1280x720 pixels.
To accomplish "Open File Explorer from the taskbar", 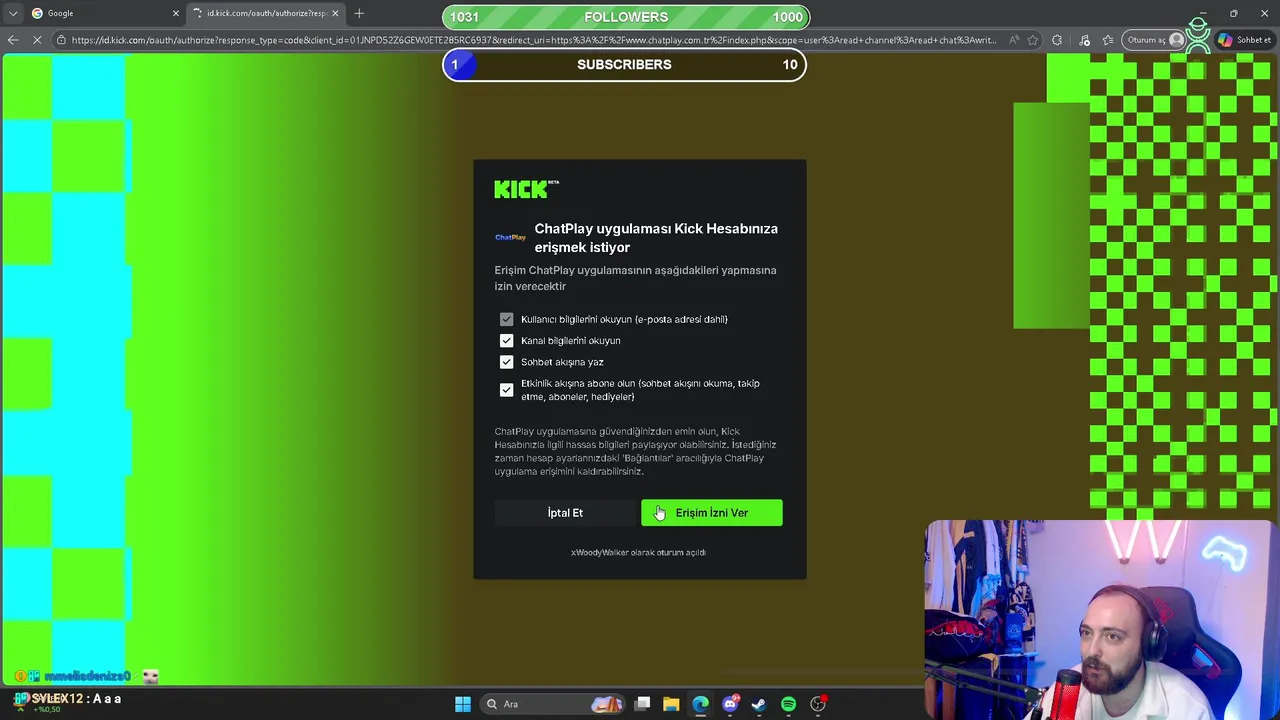I will (671, 704).
